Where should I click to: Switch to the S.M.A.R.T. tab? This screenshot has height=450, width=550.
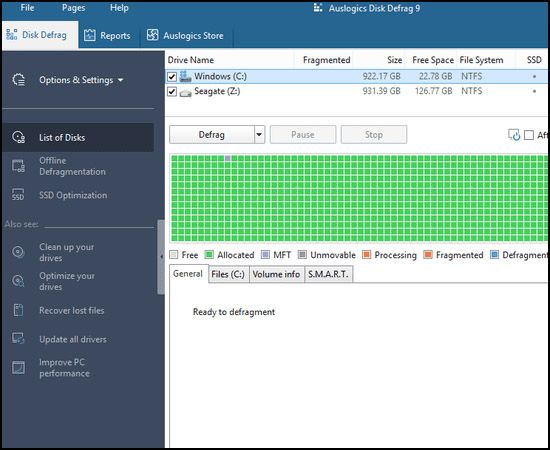(328, 274)
